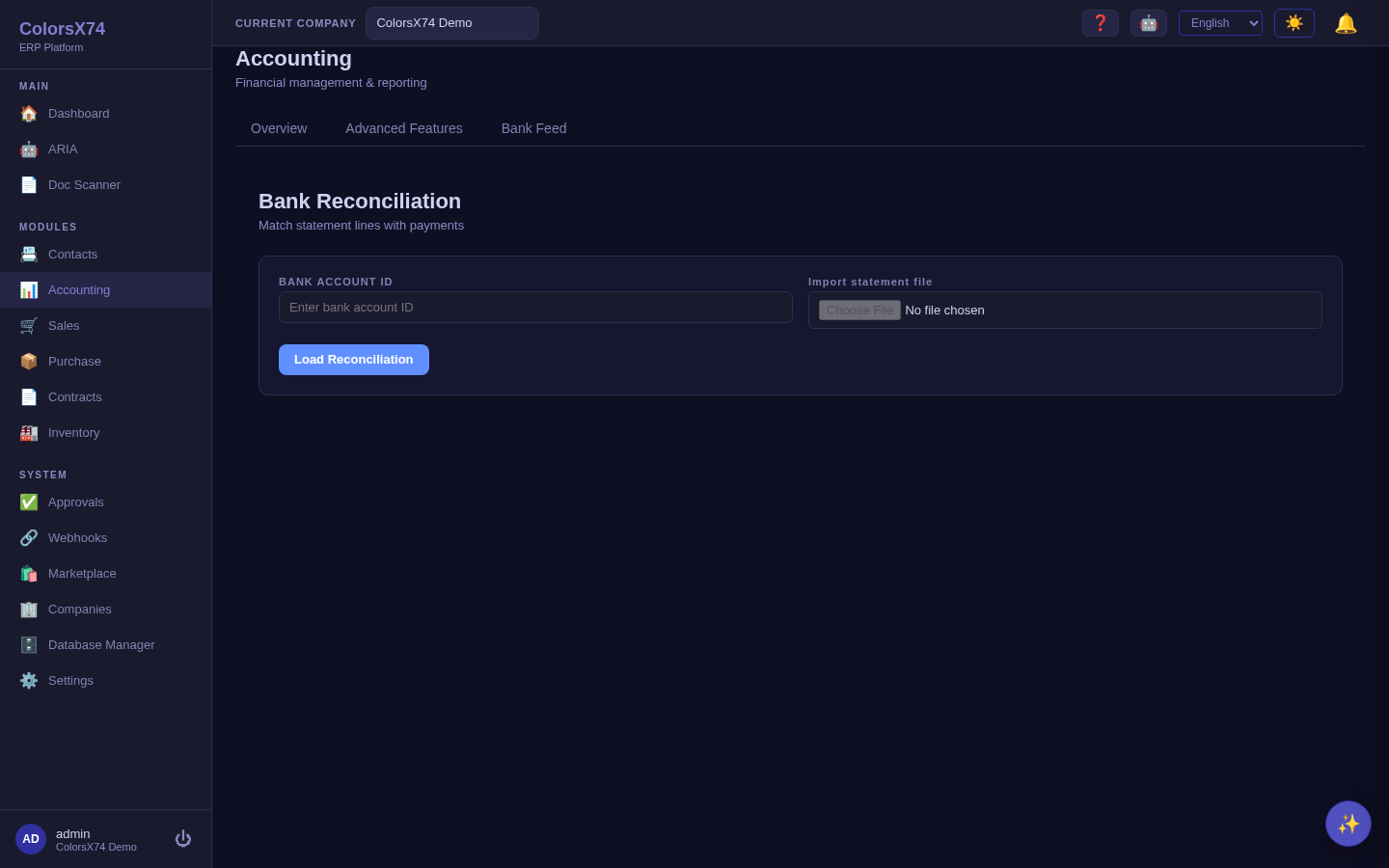Open notifications bell
The image size is (1389, 868).
coord(1346,23)
